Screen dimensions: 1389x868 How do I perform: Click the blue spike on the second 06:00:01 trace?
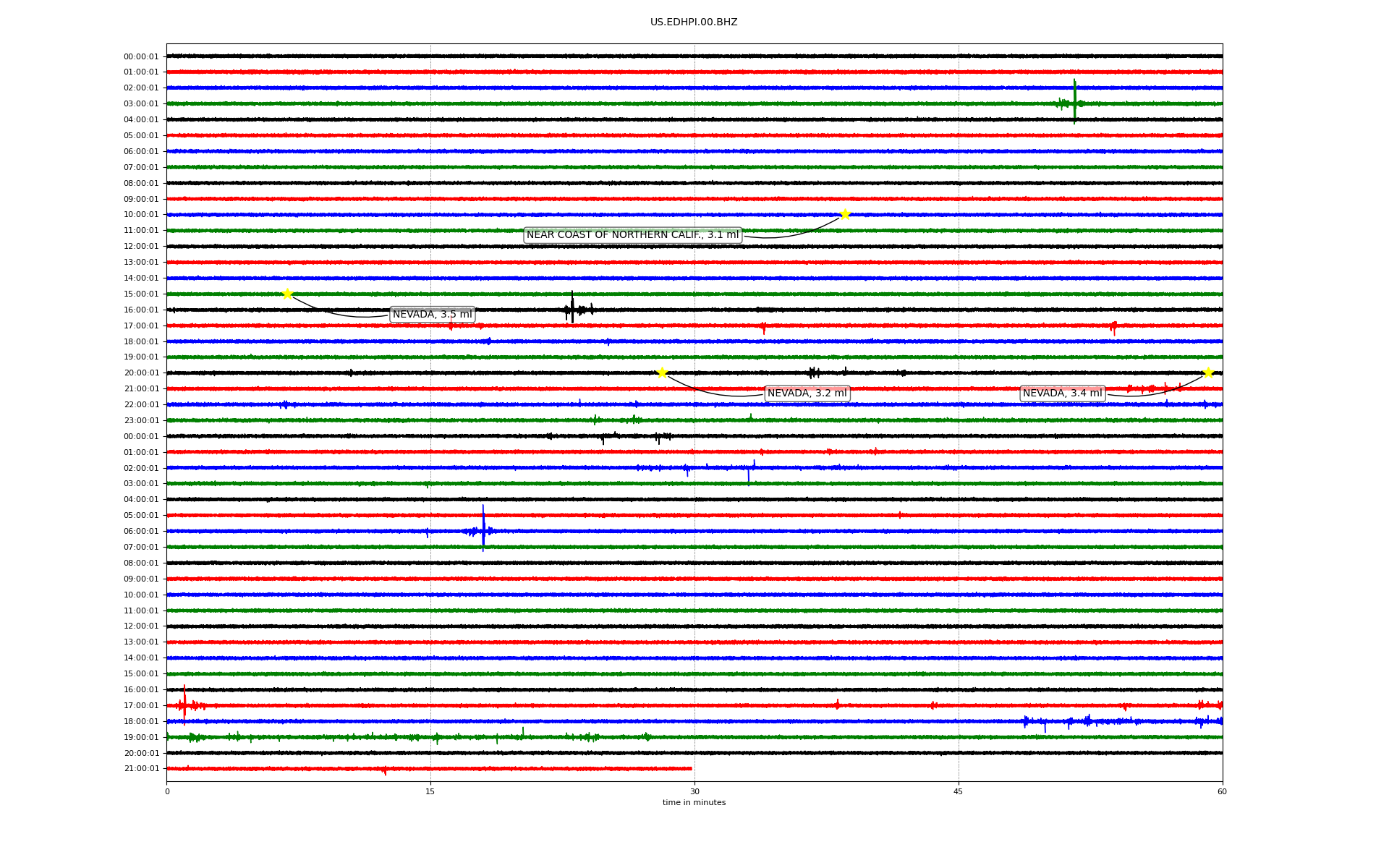click(x=483, y=529)
